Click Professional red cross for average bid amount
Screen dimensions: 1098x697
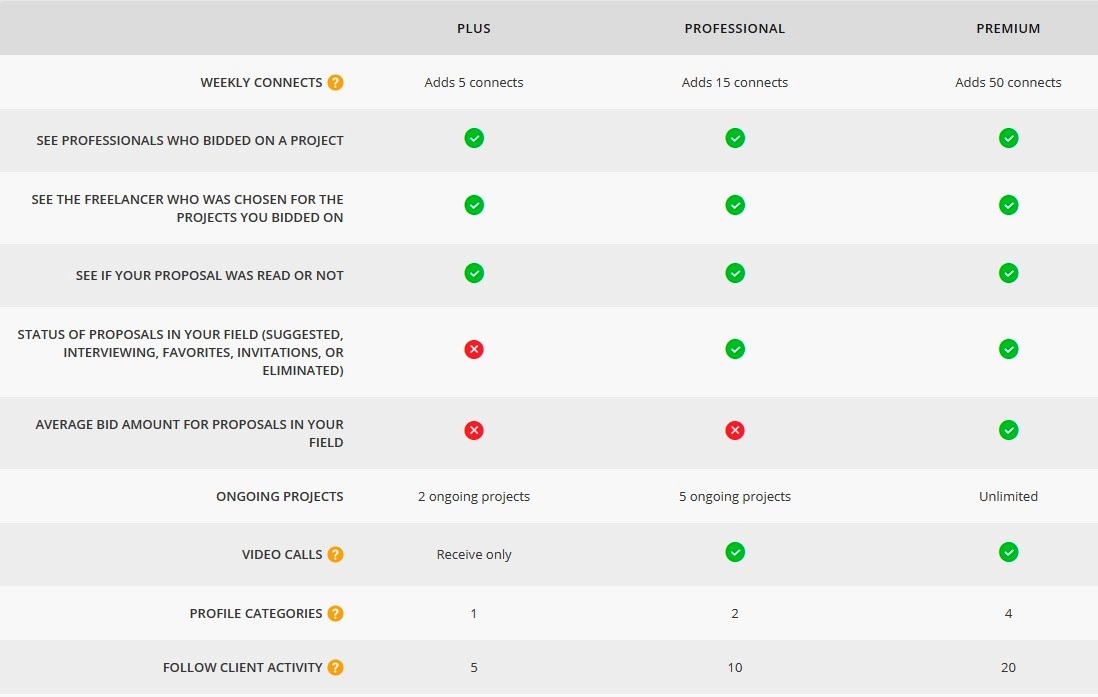(735, 430)
